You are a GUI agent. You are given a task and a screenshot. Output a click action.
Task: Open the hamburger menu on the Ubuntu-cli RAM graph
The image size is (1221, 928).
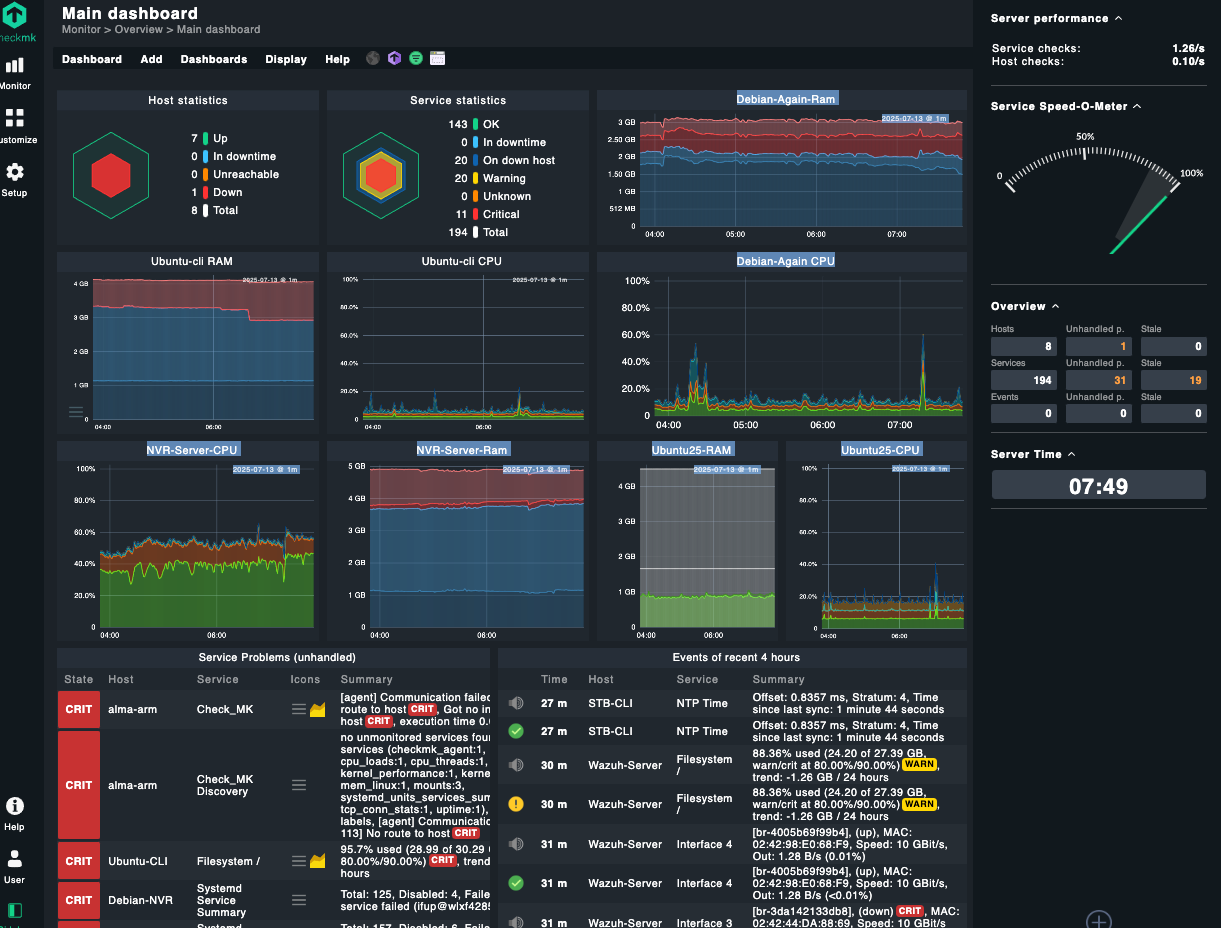click(76, 411)
